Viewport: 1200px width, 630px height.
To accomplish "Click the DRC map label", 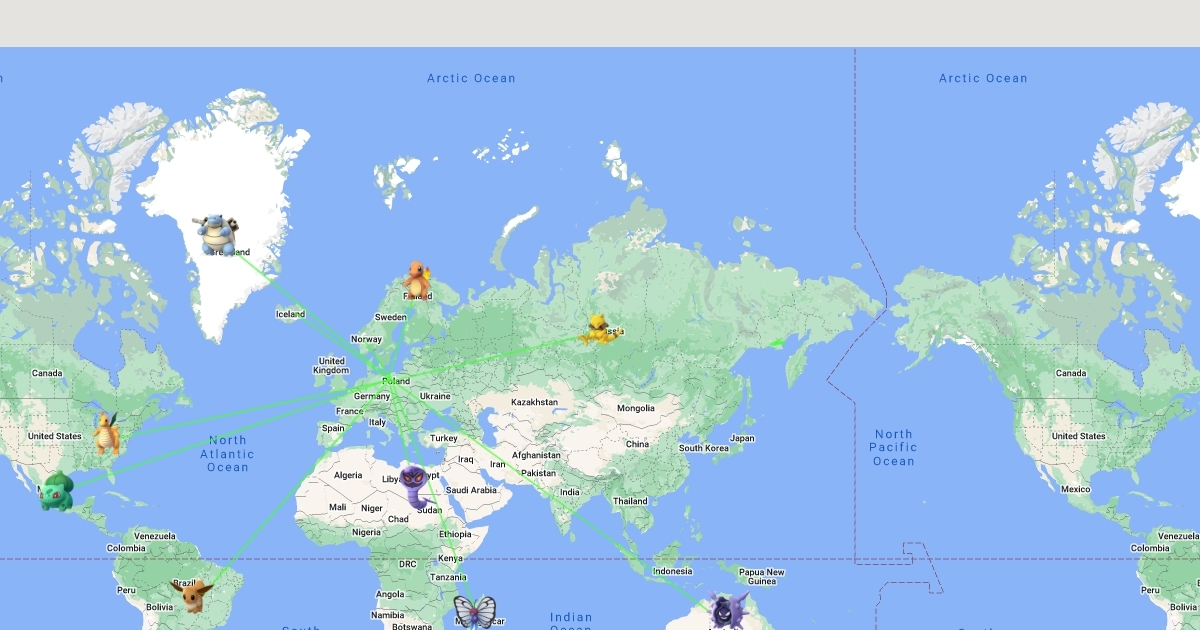I will pos(408,564).
